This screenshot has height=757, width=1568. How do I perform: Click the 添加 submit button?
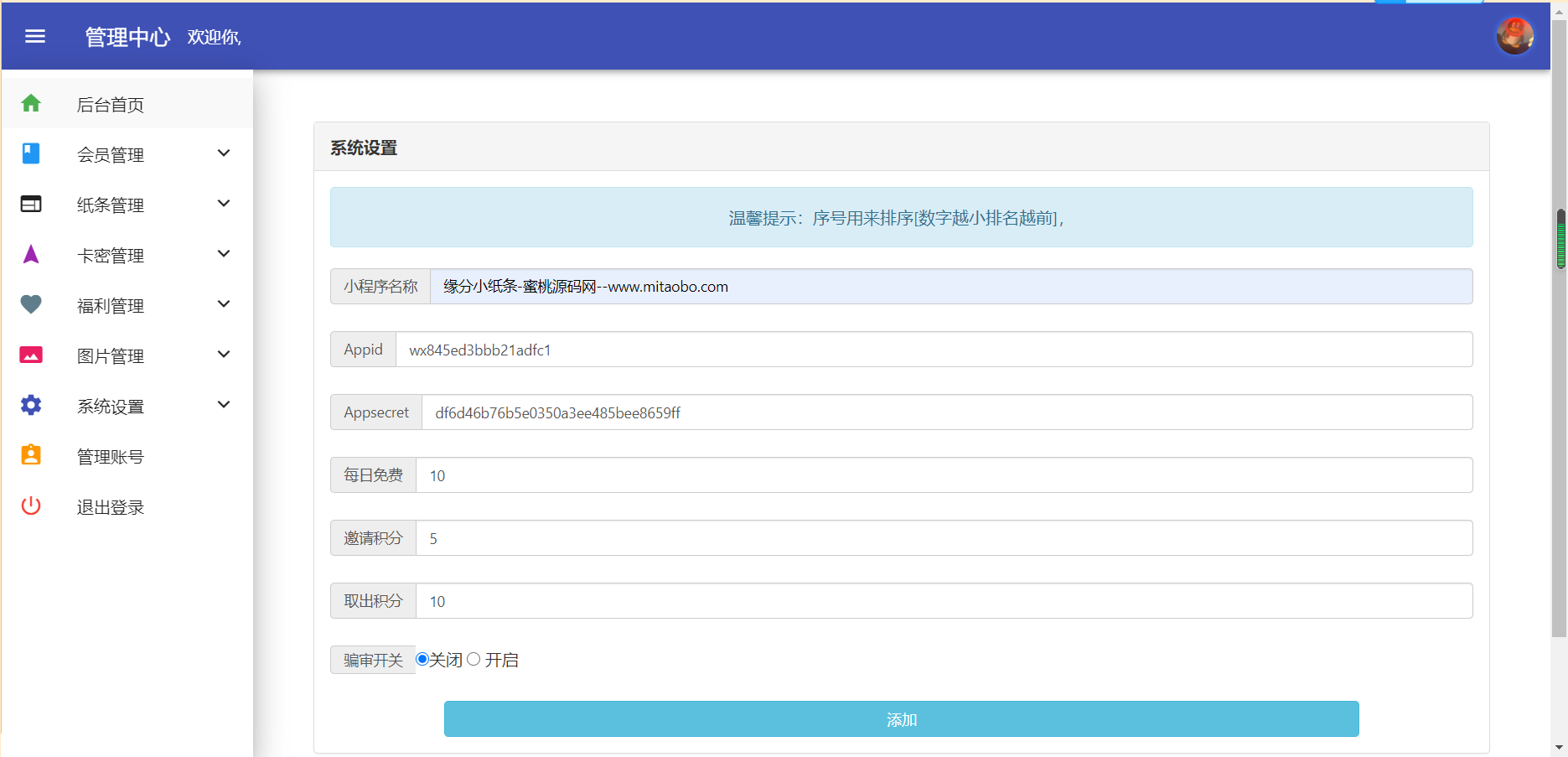click(x=901, y=719)
